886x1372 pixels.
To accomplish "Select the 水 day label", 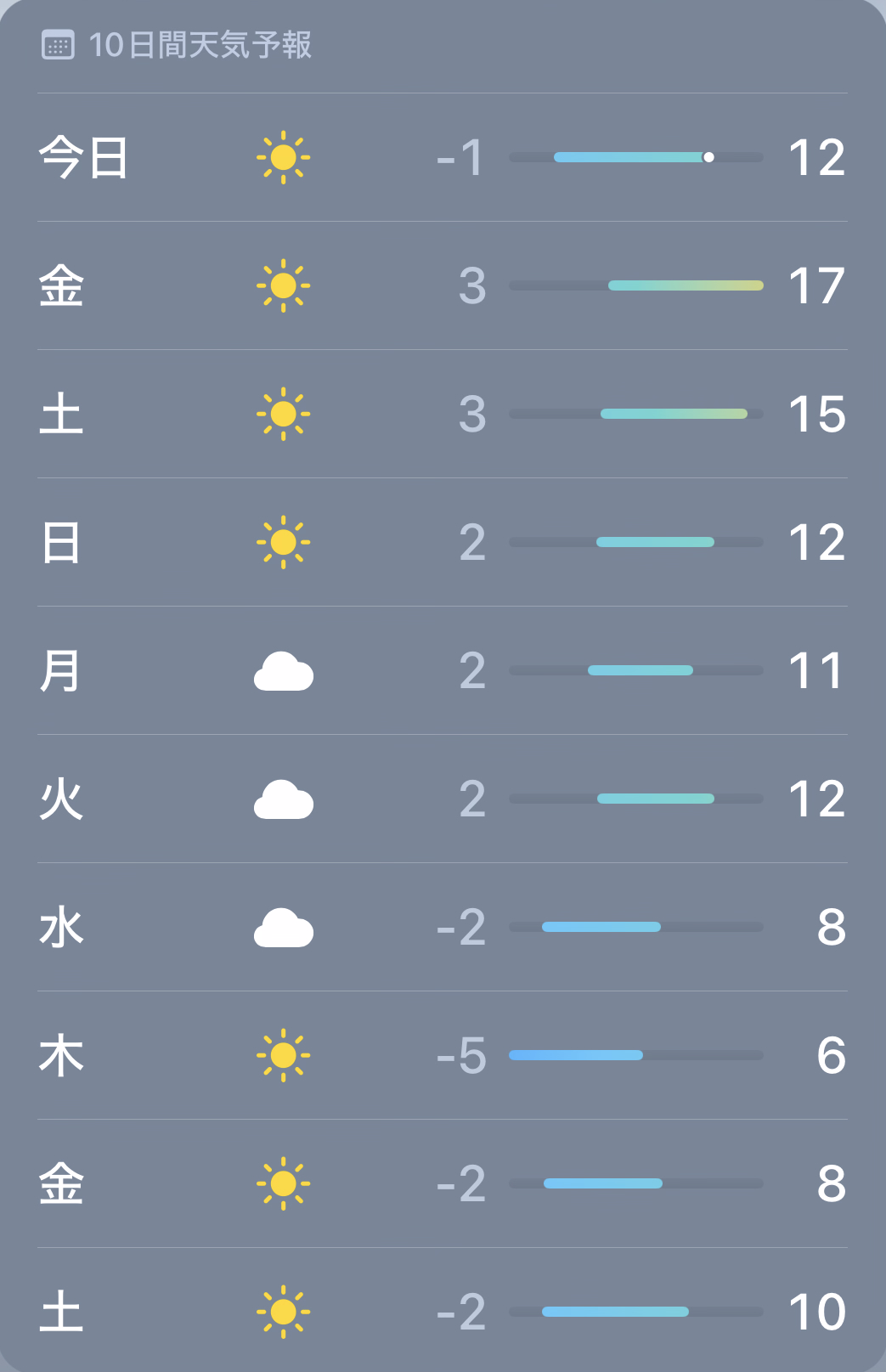I will (x=61, y=928).
